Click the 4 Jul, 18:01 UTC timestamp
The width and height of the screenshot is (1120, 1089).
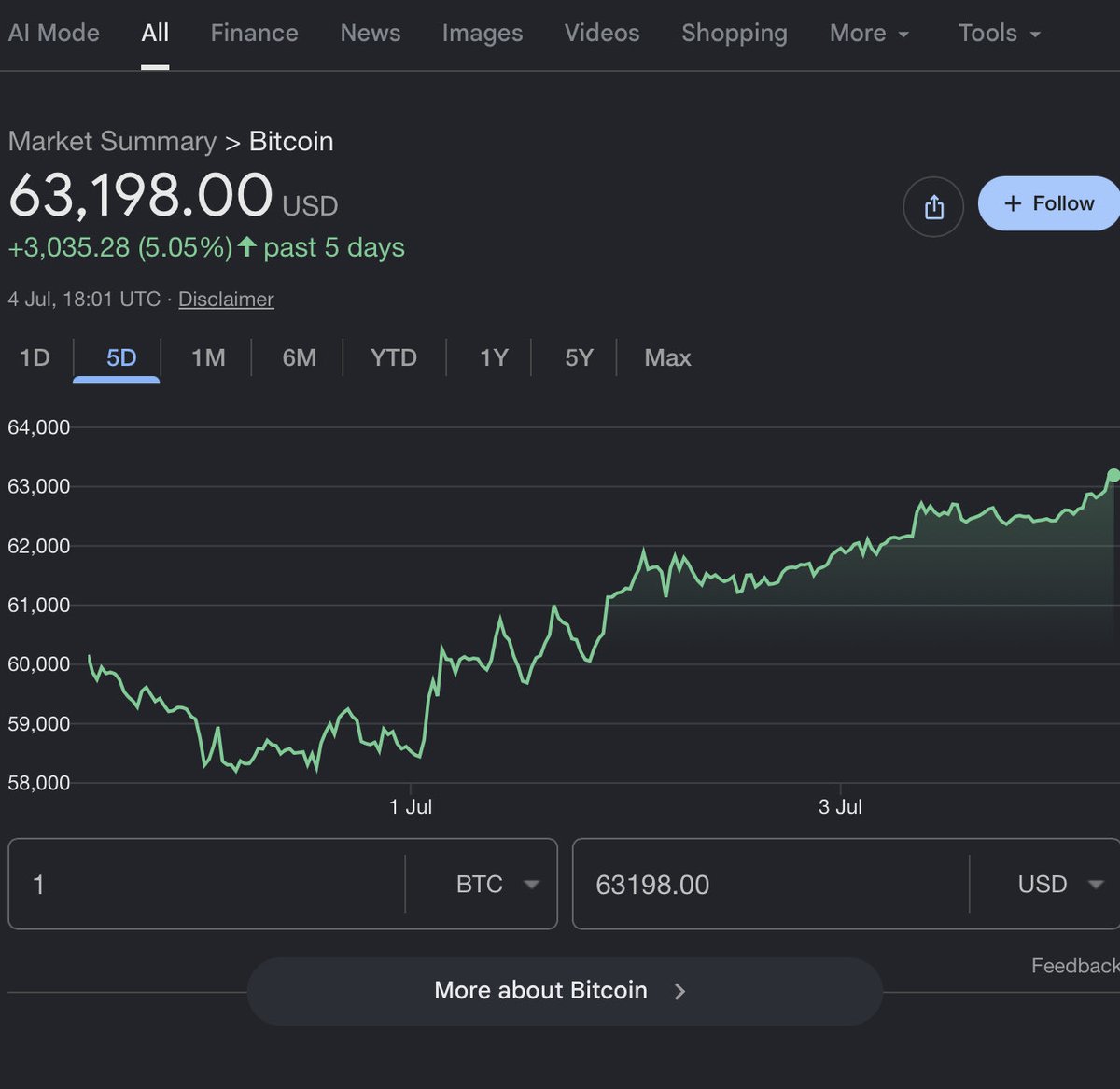coord(84,300)
